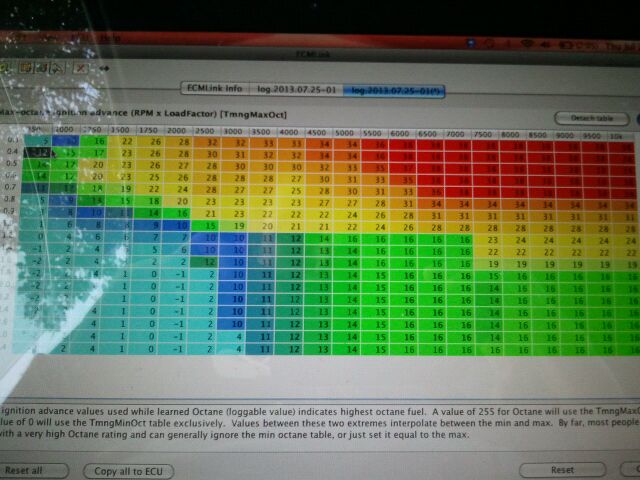The image size is (640, 480).
Task: Select the 5000 RPM column header
Action: click(343, 132)
